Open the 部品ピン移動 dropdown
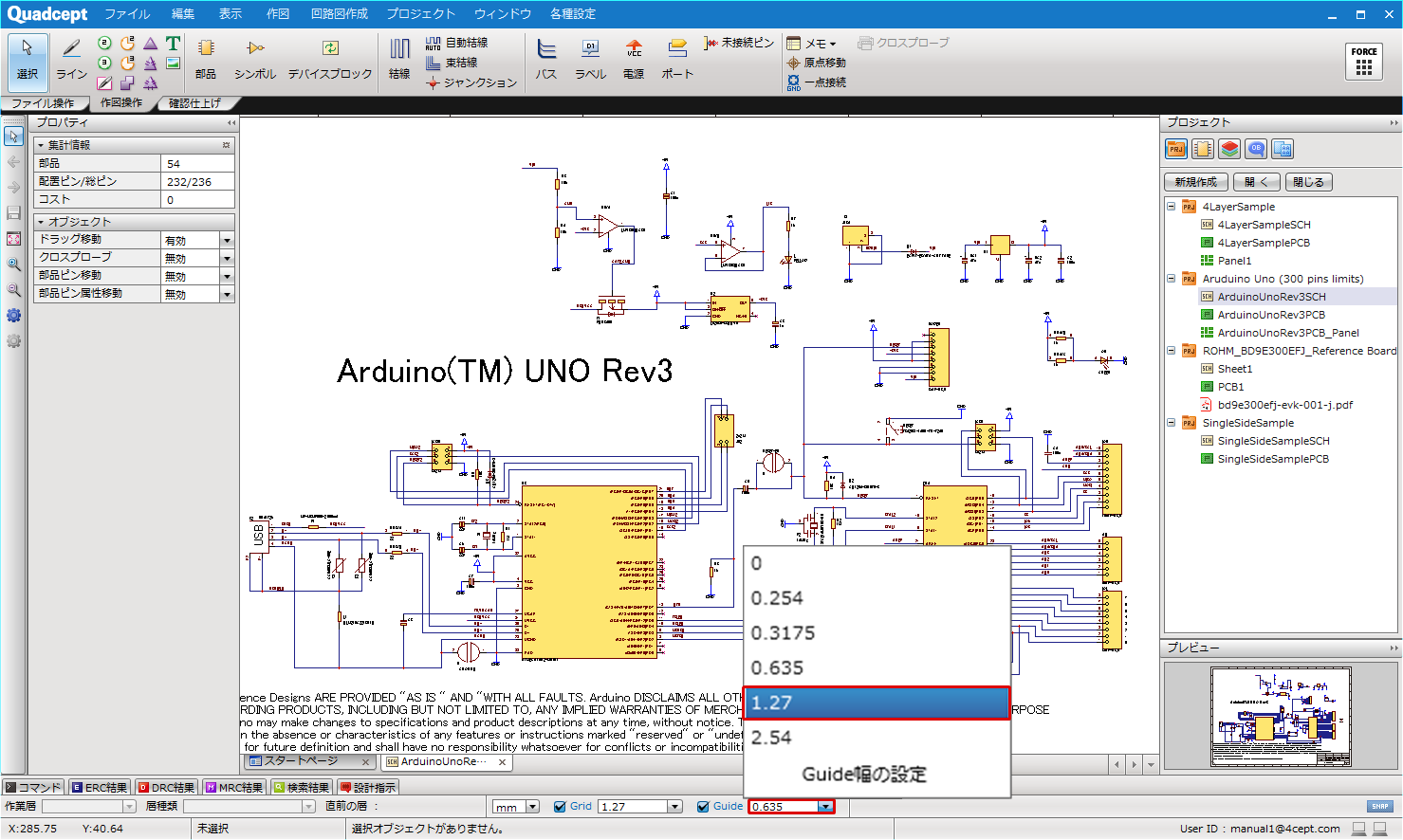Image resolution: width=1403 pixels, height=840 pixels. [227, 277]
